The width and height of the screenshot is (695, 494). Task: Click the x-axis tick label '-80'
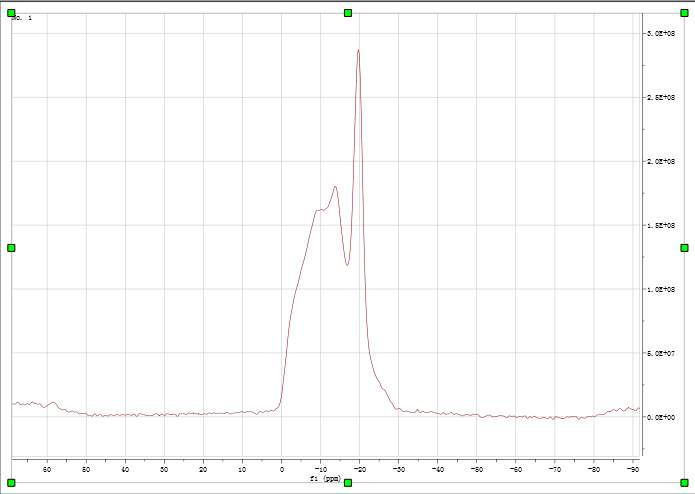593,470
